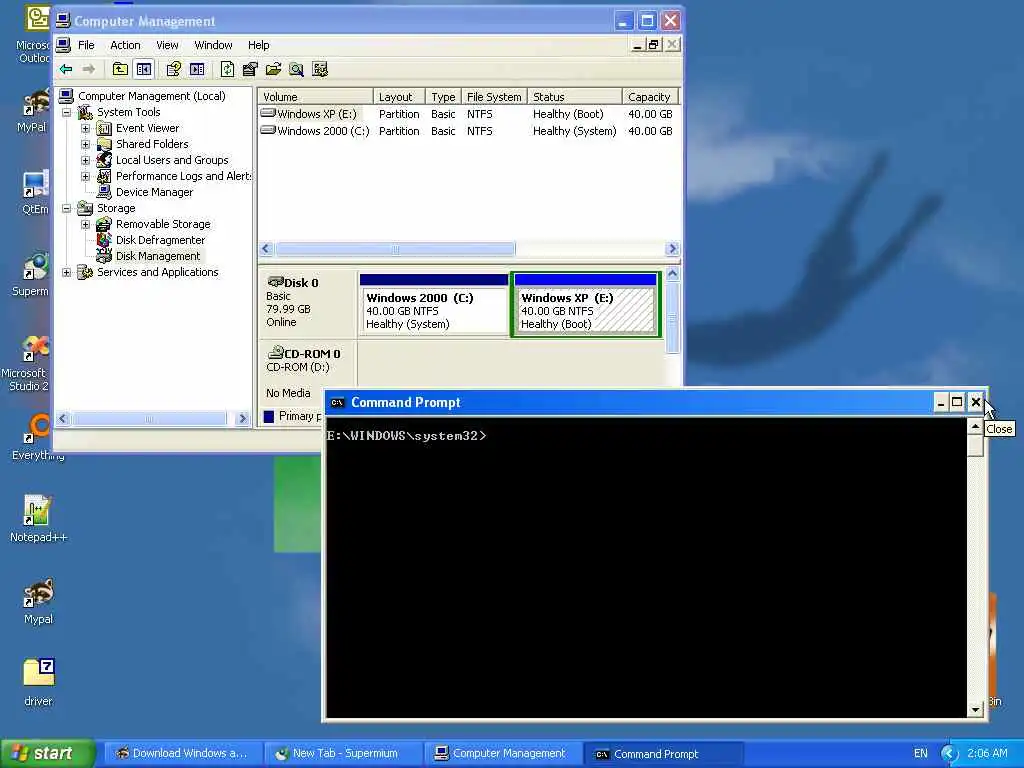The height and width of the screenshot is (768, 1024).
Task: Sort by the Volume column header
Action: 315,97
